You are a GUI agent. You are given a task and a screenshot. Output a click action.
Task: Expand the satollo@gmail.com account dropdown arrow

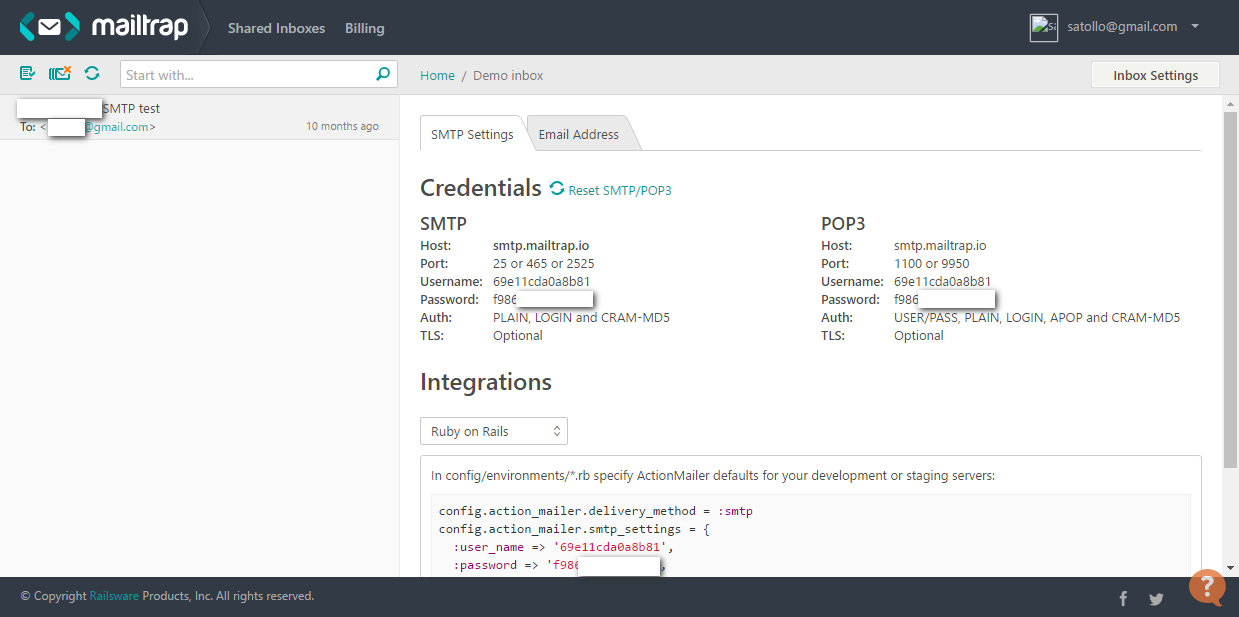(x=1196, y=27)
